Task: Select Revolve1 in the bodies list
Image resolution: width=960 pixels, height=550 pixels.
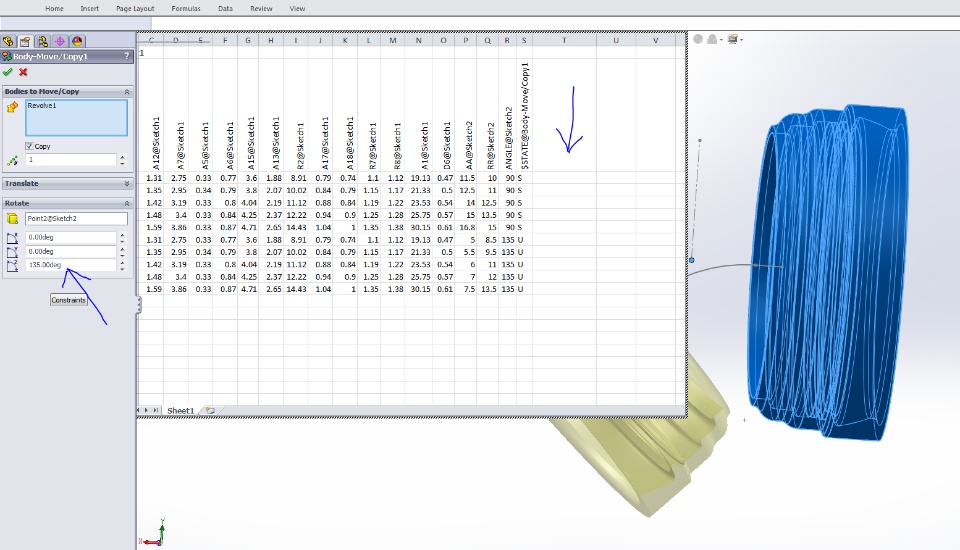Action: [x=42, y=106]
